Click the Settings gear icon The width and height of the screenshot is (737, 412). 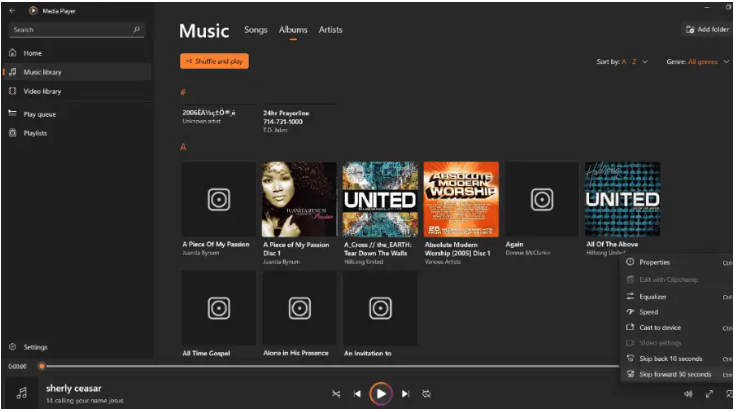point(13,347)
